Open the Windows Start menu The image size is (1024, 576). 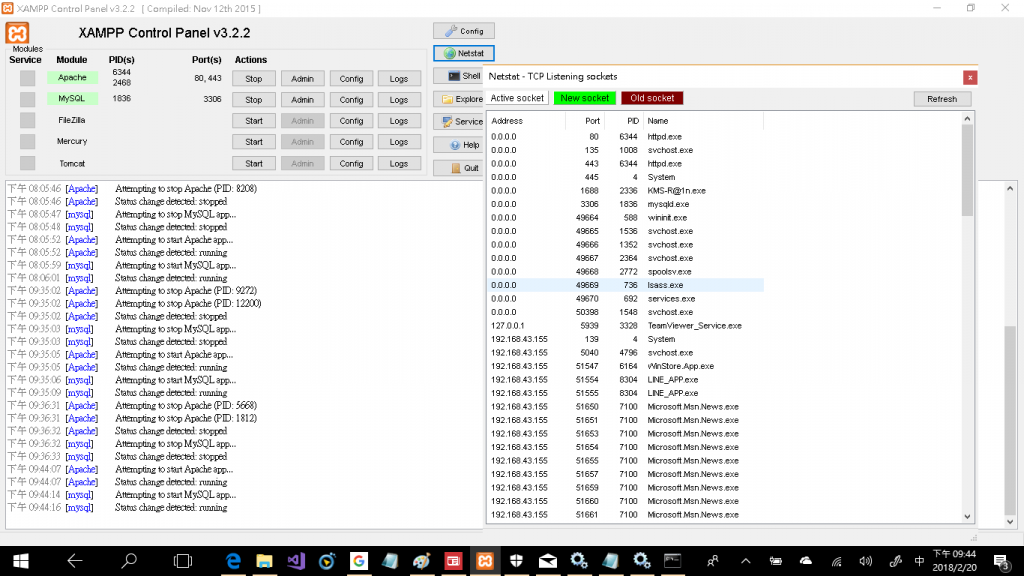click(20, 561)
